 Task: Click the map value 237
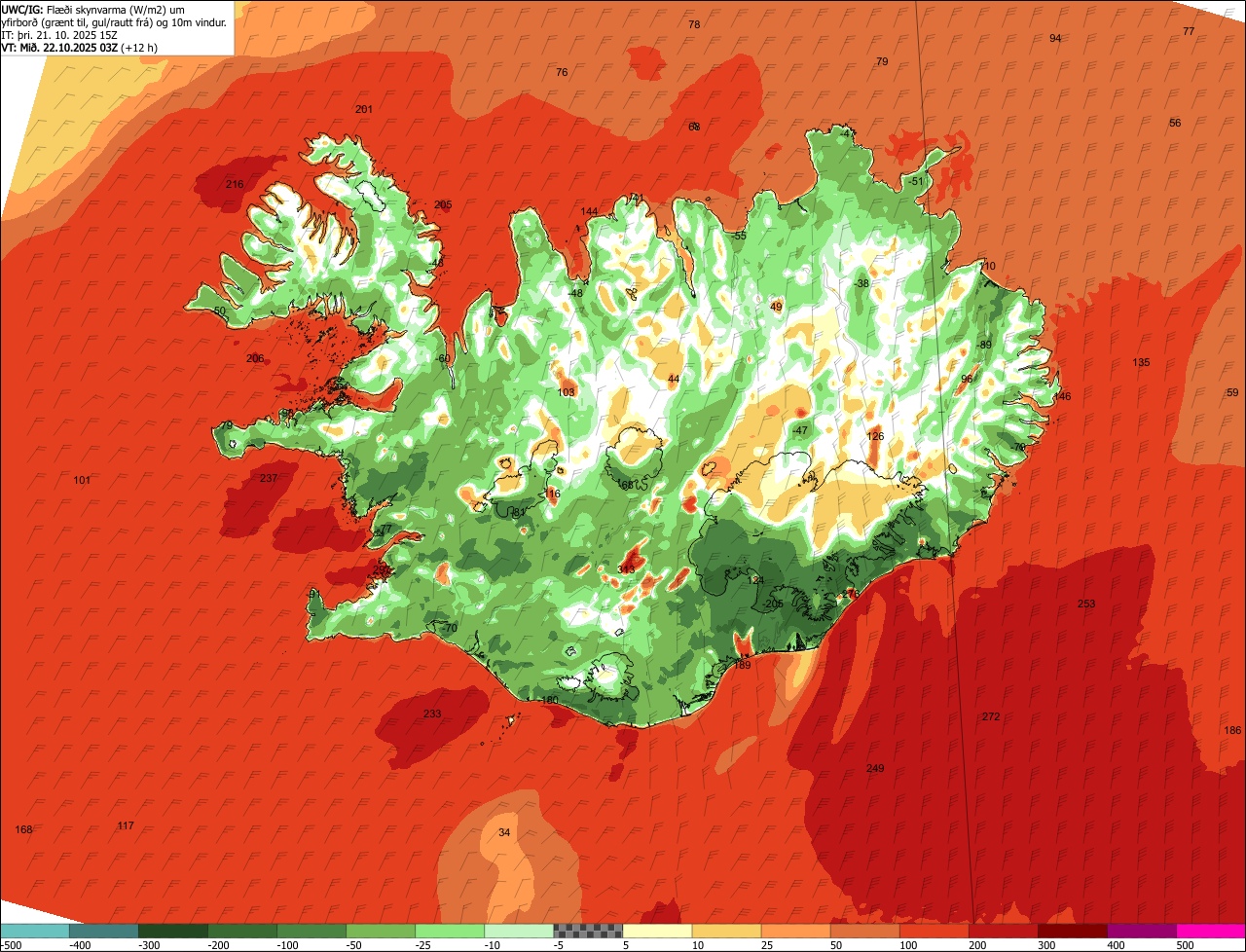[x=269, y=478]
